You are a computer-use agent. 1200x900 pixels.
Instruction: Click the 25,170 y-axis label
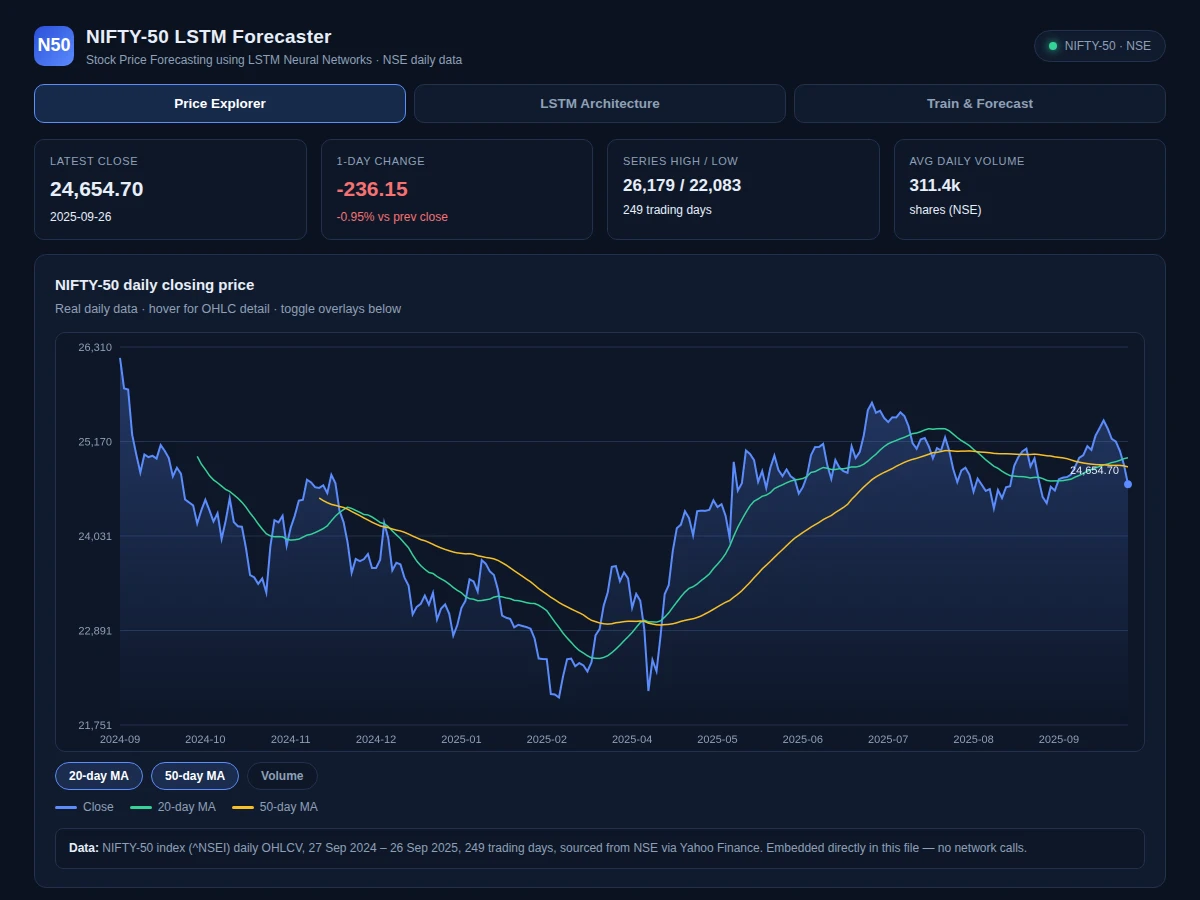96,441
